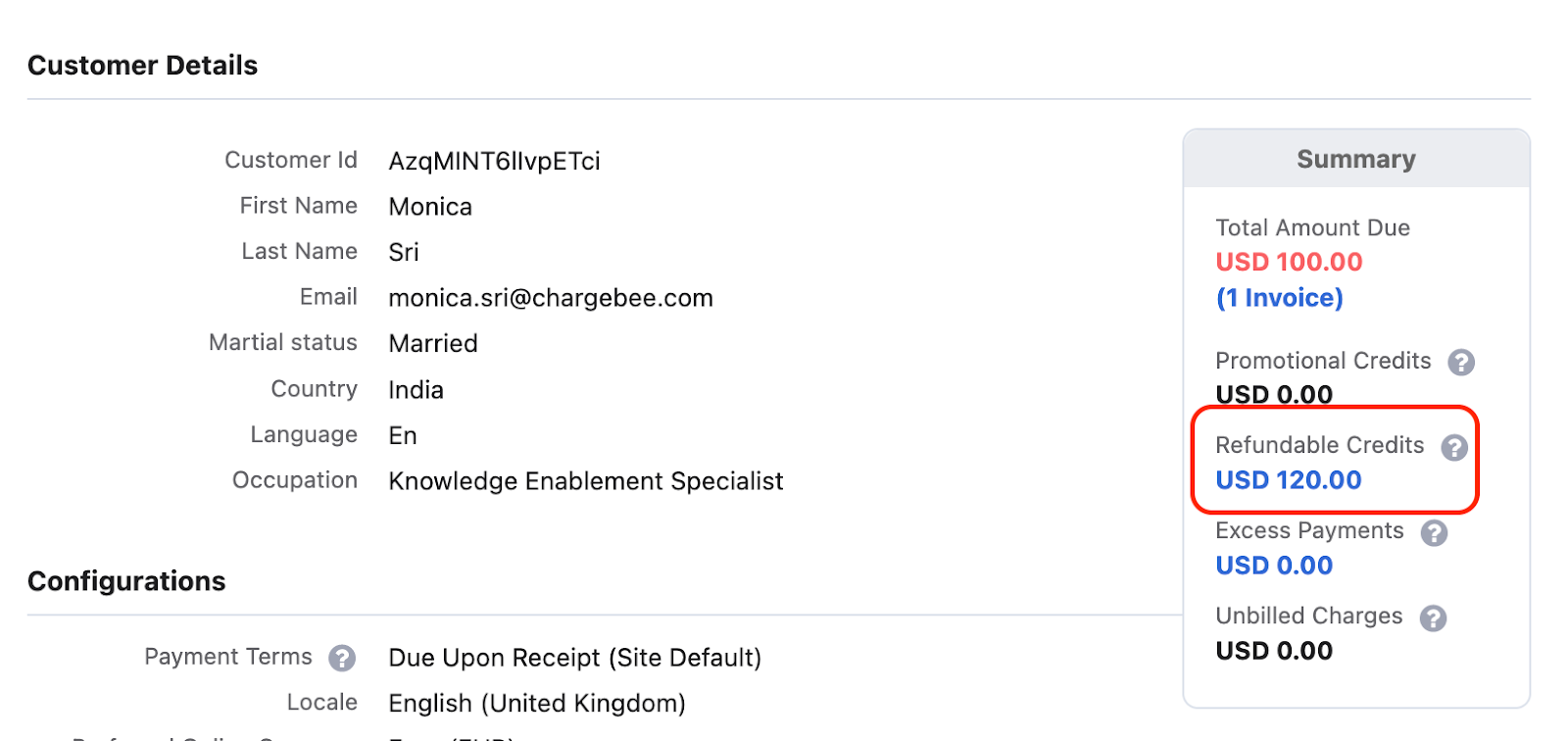Open the (1 Invoice) link
The image size is (1568, 741).
click(1279, 298)
